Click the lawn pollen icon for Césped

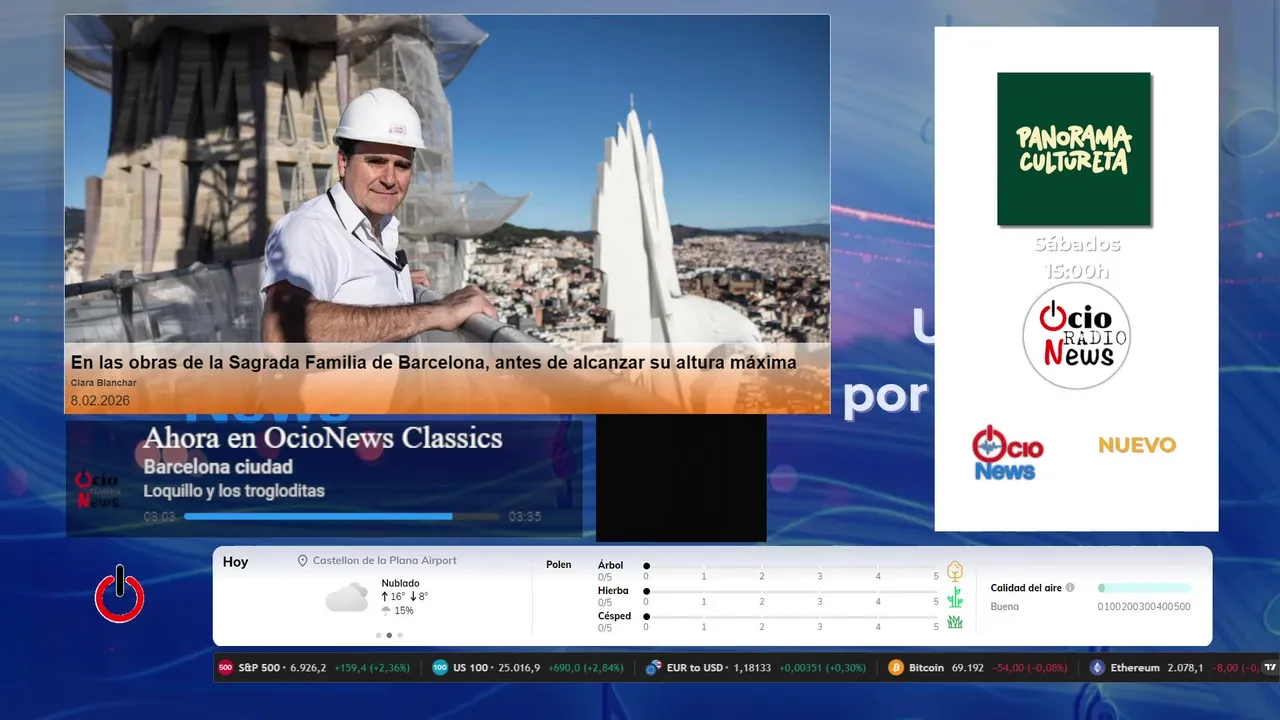point(955,622)
